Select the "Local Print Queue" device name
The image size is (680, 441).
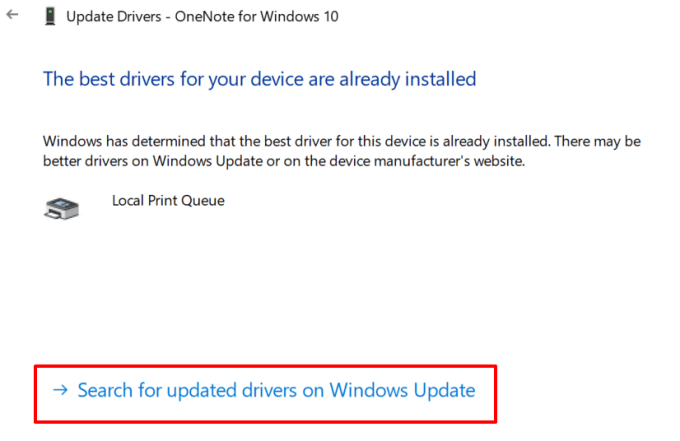coord(168,200)
